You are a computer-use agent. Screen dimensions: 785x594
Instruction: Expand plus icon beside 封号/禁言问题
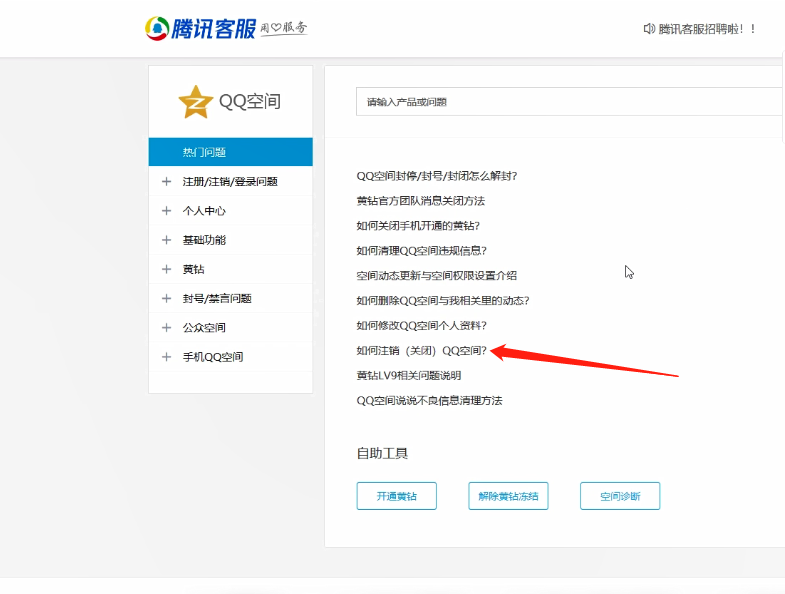click(167, 299)
